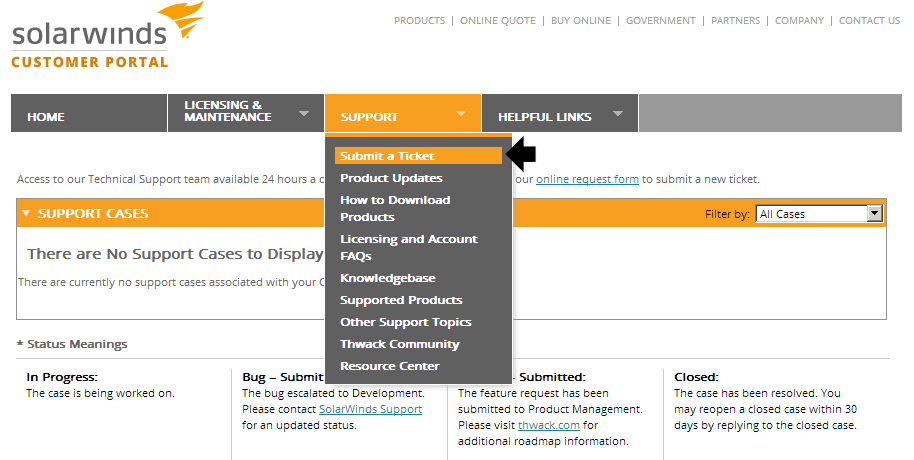Click the Closed status label

[x=697, y=377]
